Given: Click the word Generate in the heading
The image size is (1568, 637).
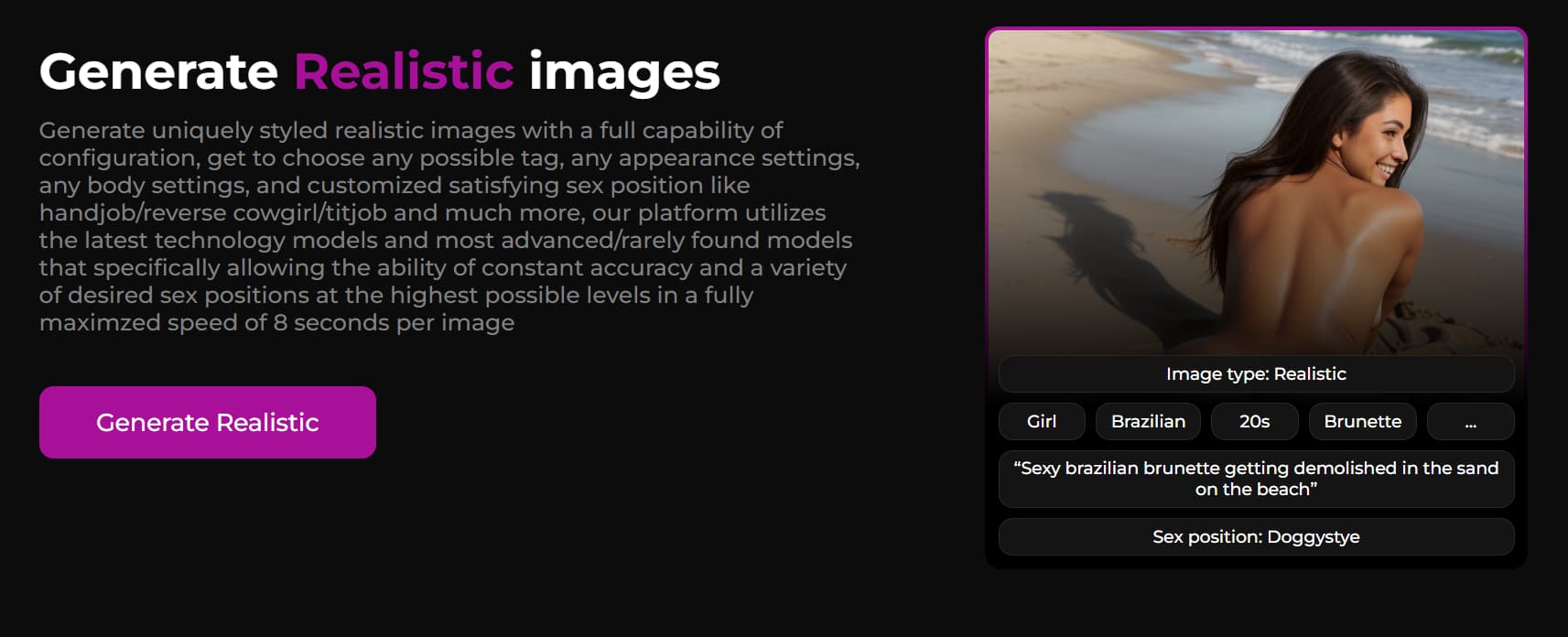Looking at the screenshot, I should pos(158,71).
